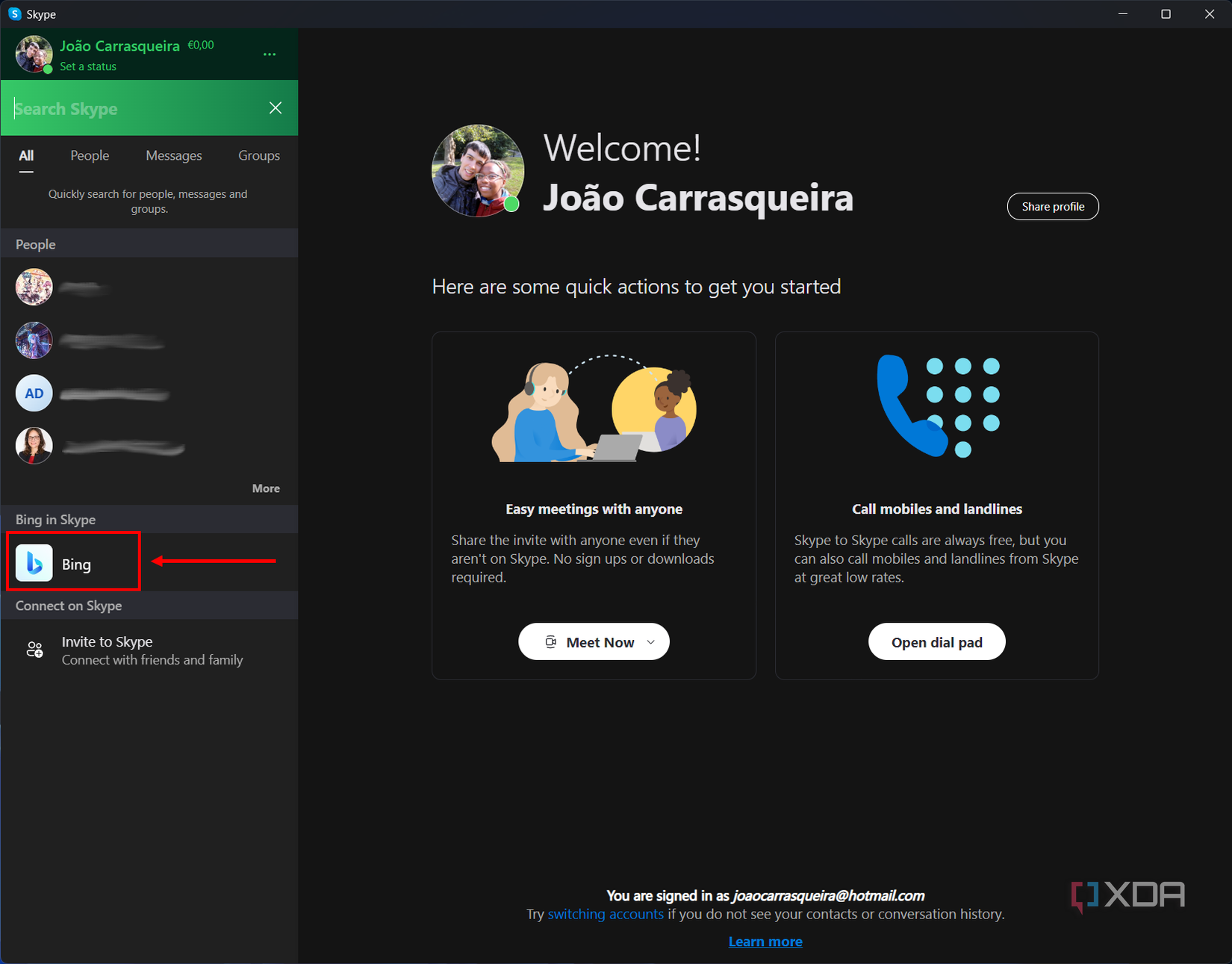
Task: Open the Learn more link
Action: click(765, 942)
